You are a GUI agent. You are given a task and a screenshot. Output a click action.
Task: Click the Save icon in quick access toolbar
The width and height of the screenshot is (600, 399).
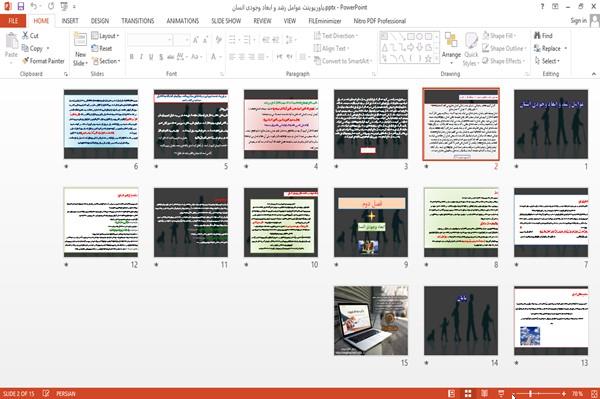[21, 7]
